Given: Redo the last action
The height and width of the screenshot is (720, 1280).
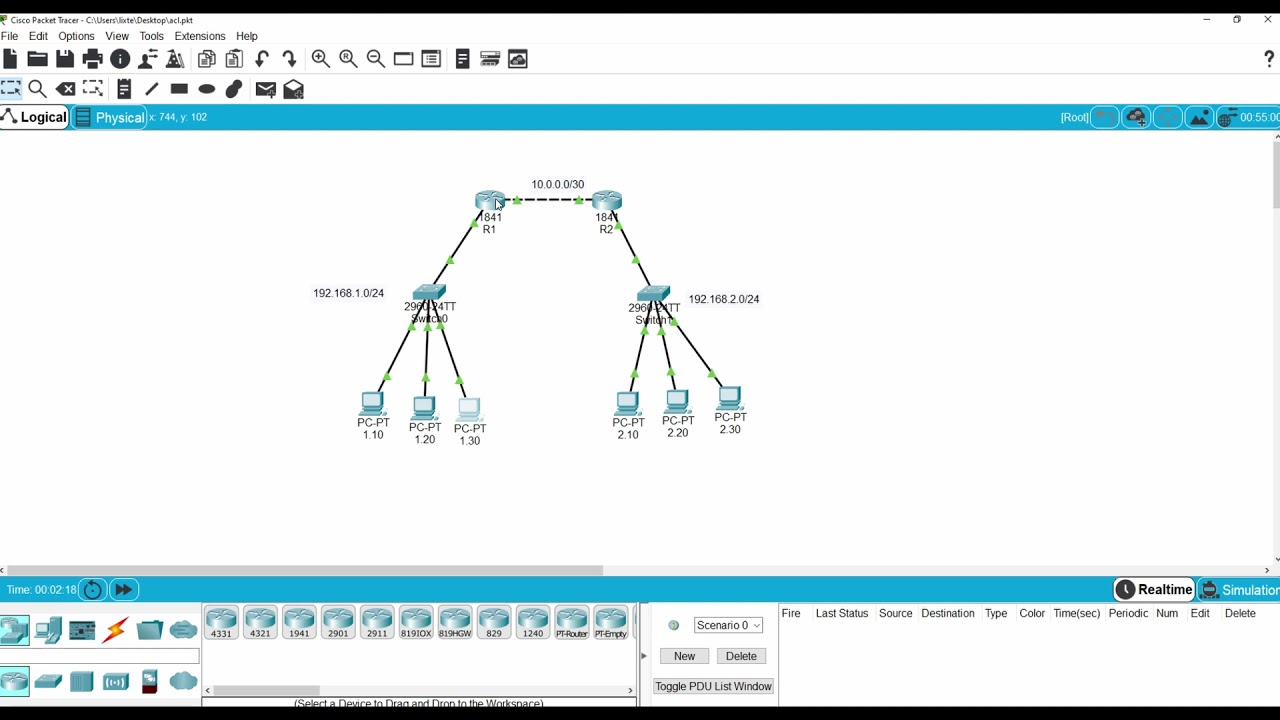Looking at the screenshot, I should [x=289, y=59].
